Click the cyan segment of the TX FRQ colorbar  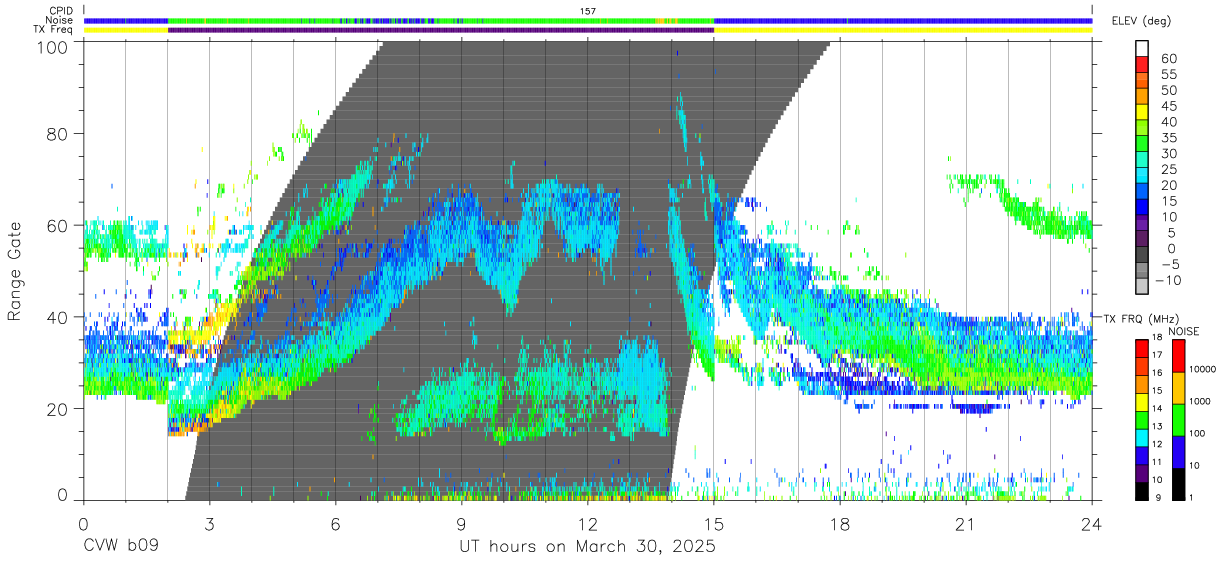click(x=1142, y=436)
